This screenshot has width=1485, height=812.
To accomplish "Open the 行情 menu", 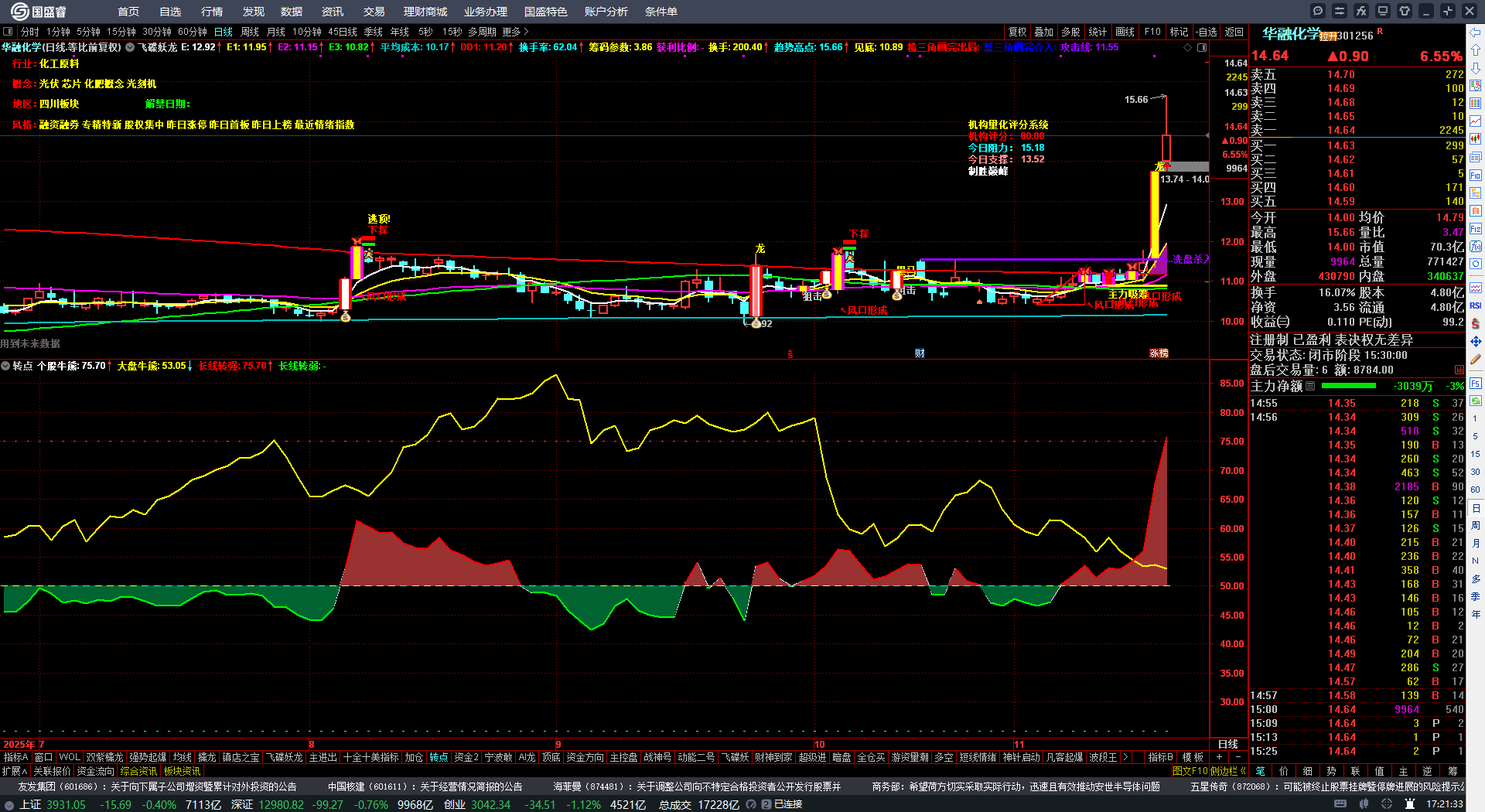I will [x=212, y=12].
